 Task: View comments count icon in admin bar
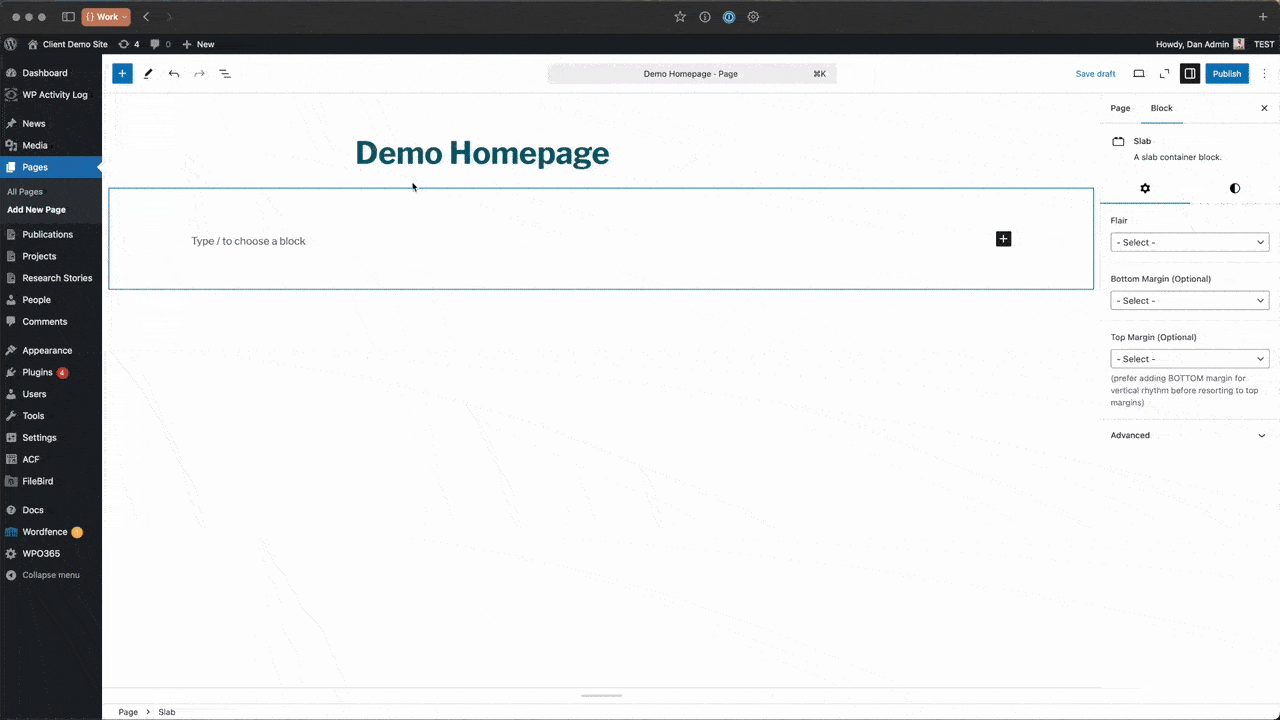tap(155, 44)
